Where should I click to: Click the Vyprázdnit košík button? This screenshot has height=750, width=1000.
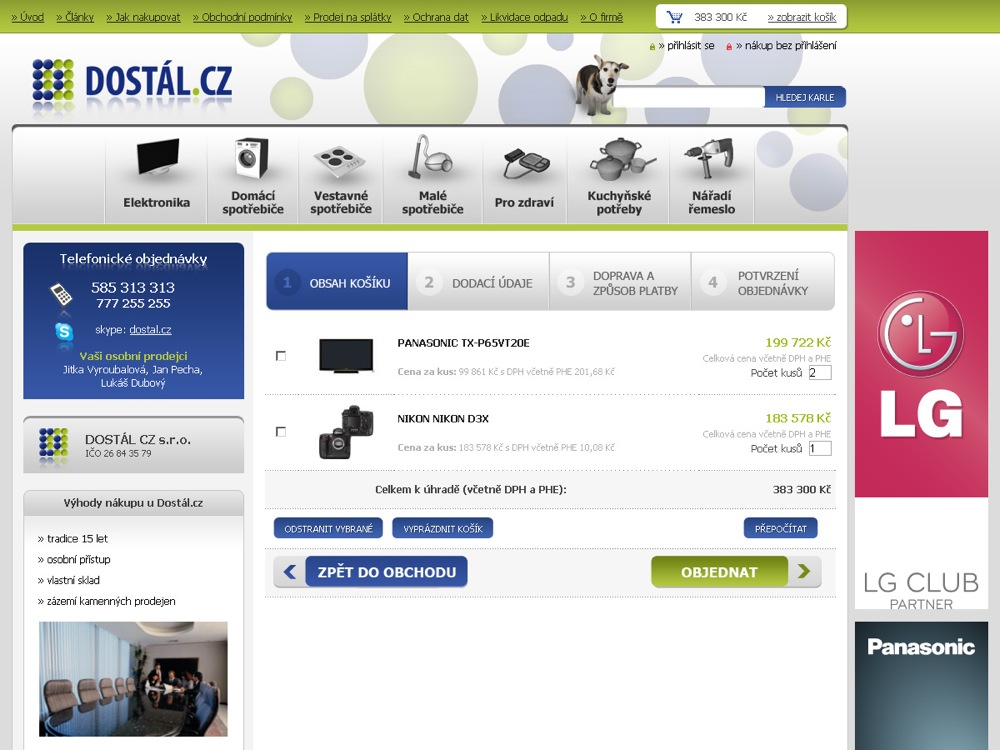tap(443, 528)
